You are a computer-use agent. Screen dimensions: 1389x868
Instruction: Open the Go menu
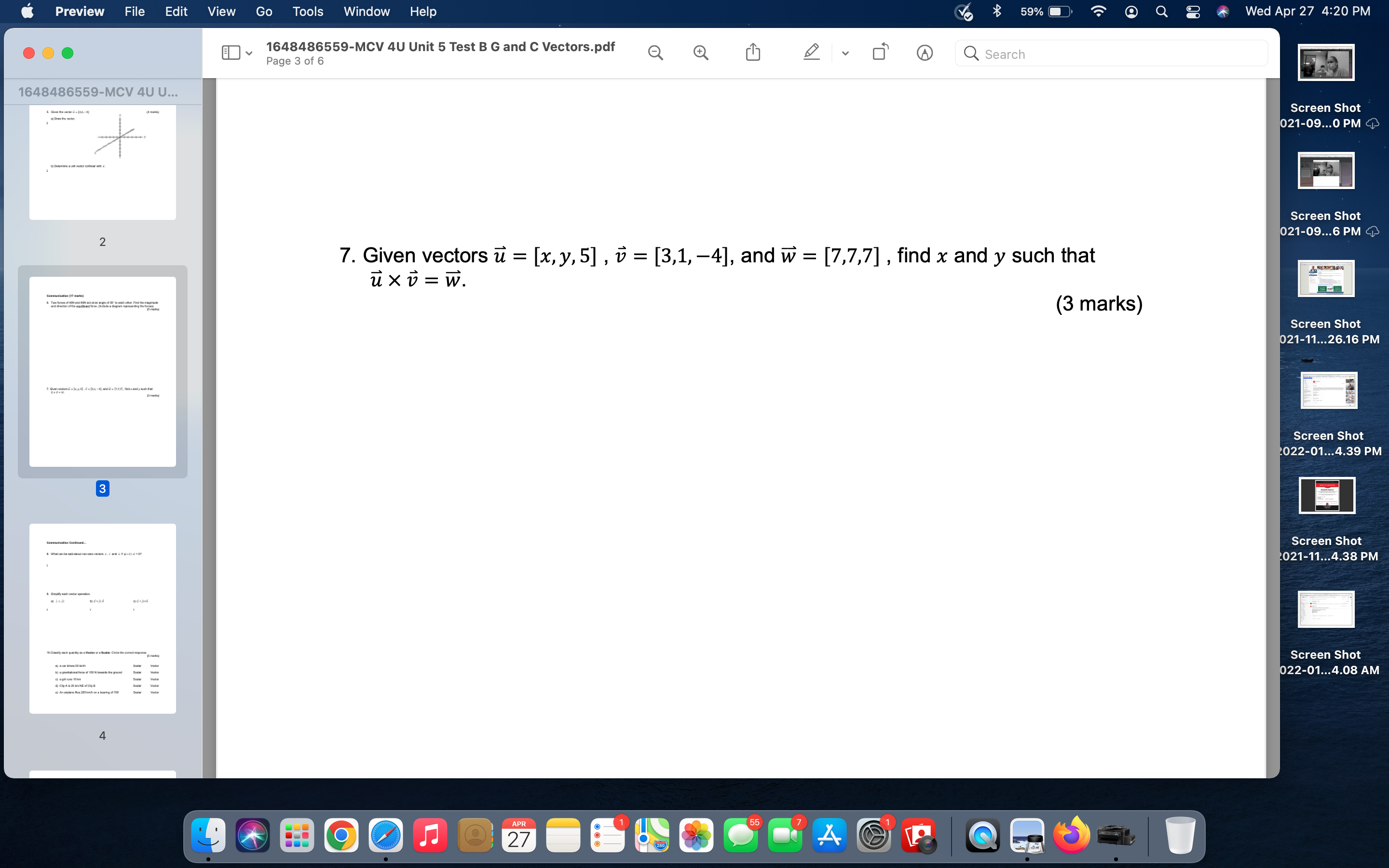[263, 12]
